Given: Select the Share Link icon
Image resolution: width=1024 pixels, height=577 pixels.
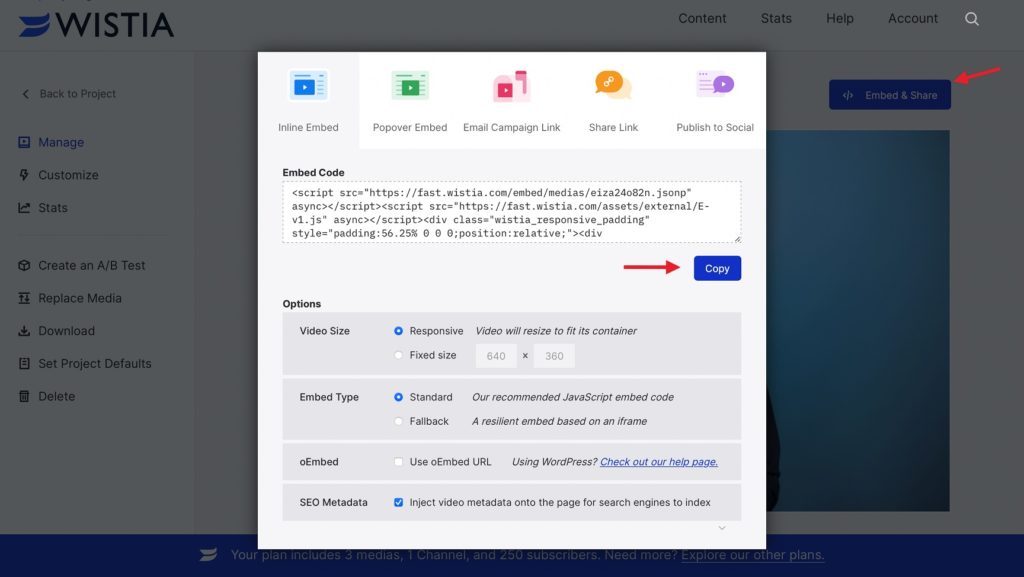Looking at the screenshot, I should [613, 85].
